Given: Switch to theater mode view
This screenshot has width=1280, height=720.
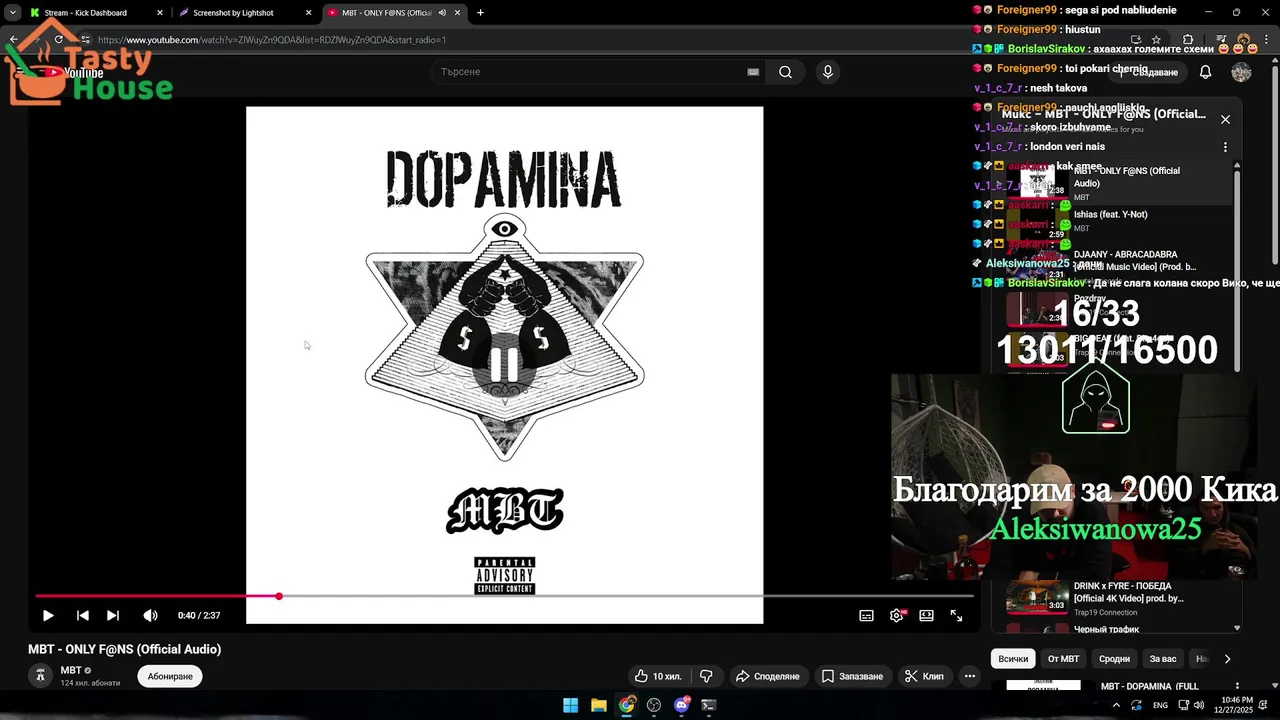Looking at the screenshot, I should coord(927,616).
